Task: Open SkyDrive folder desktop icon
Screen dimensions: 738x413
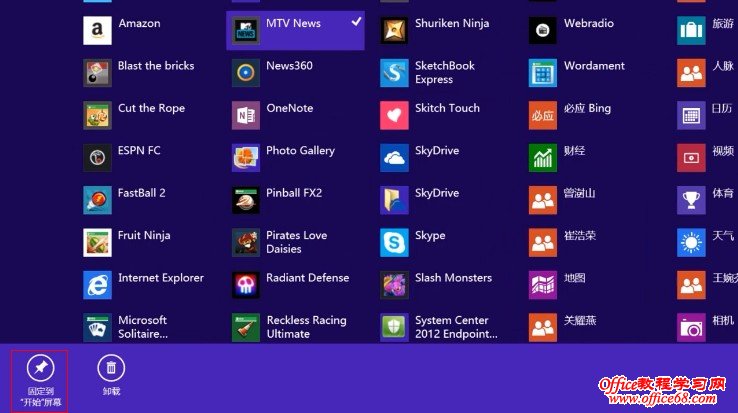Action: [394, 200]
